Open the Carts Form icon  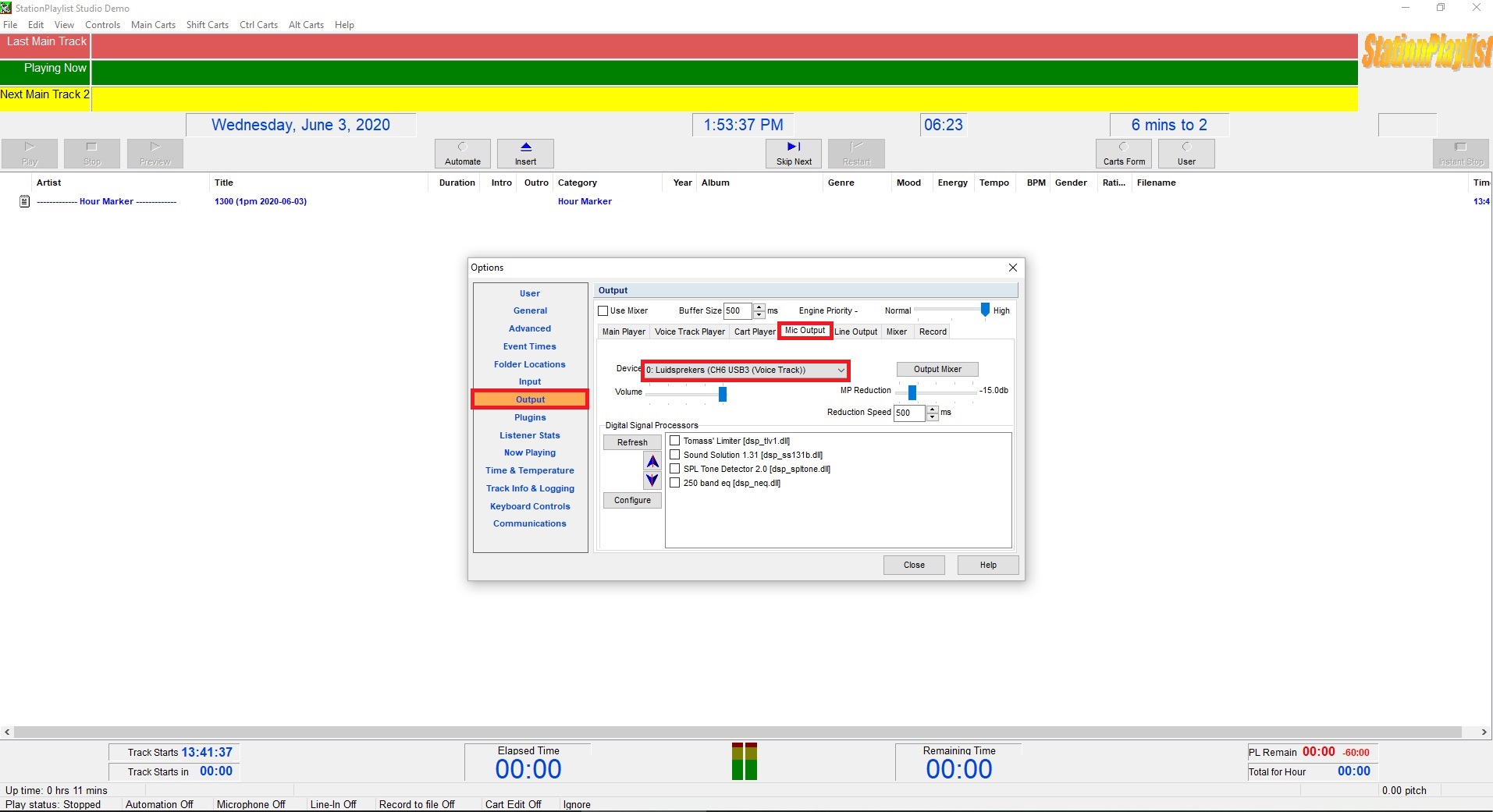pos(1124,147)
